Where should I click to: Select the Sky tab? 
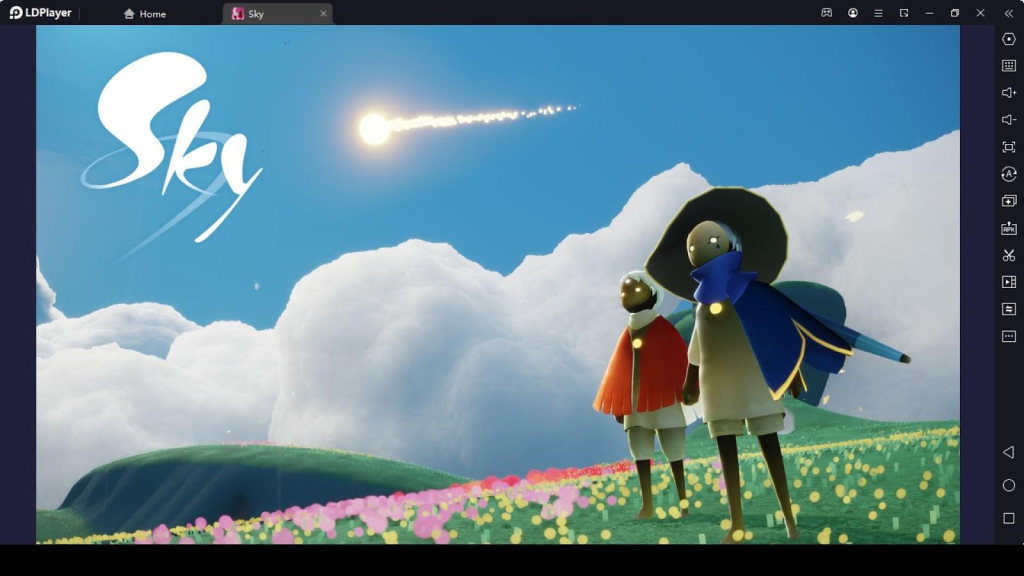point(265,14)
